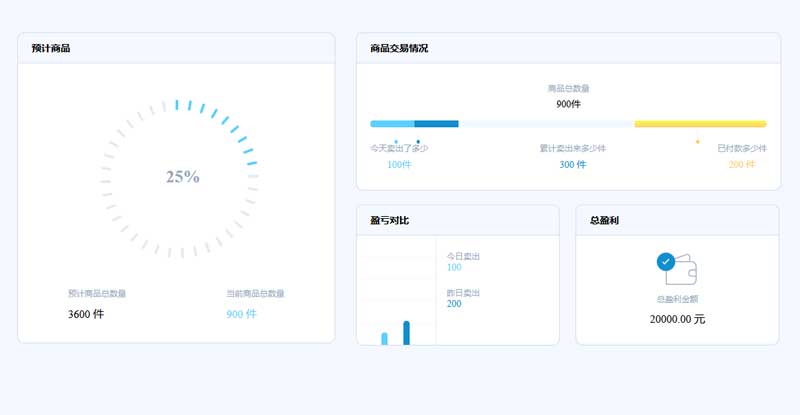Select the yellow progress bar segment
The width and height of the screenshot is (800, 415).
pyautogui.click(x=701, y=124)
